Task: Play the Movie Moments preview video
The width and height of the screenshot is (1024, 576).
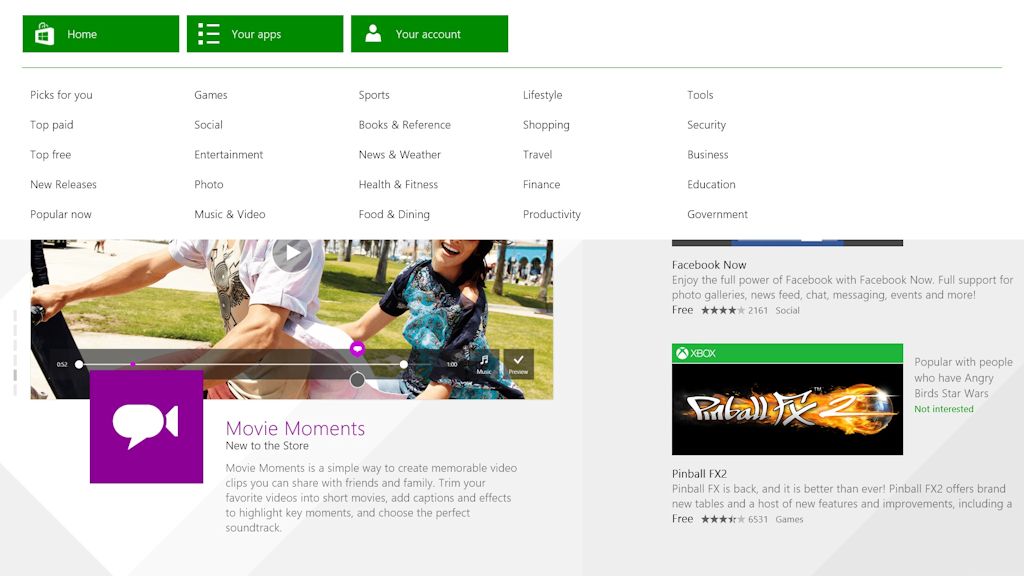Action: [x=292, y=253]
